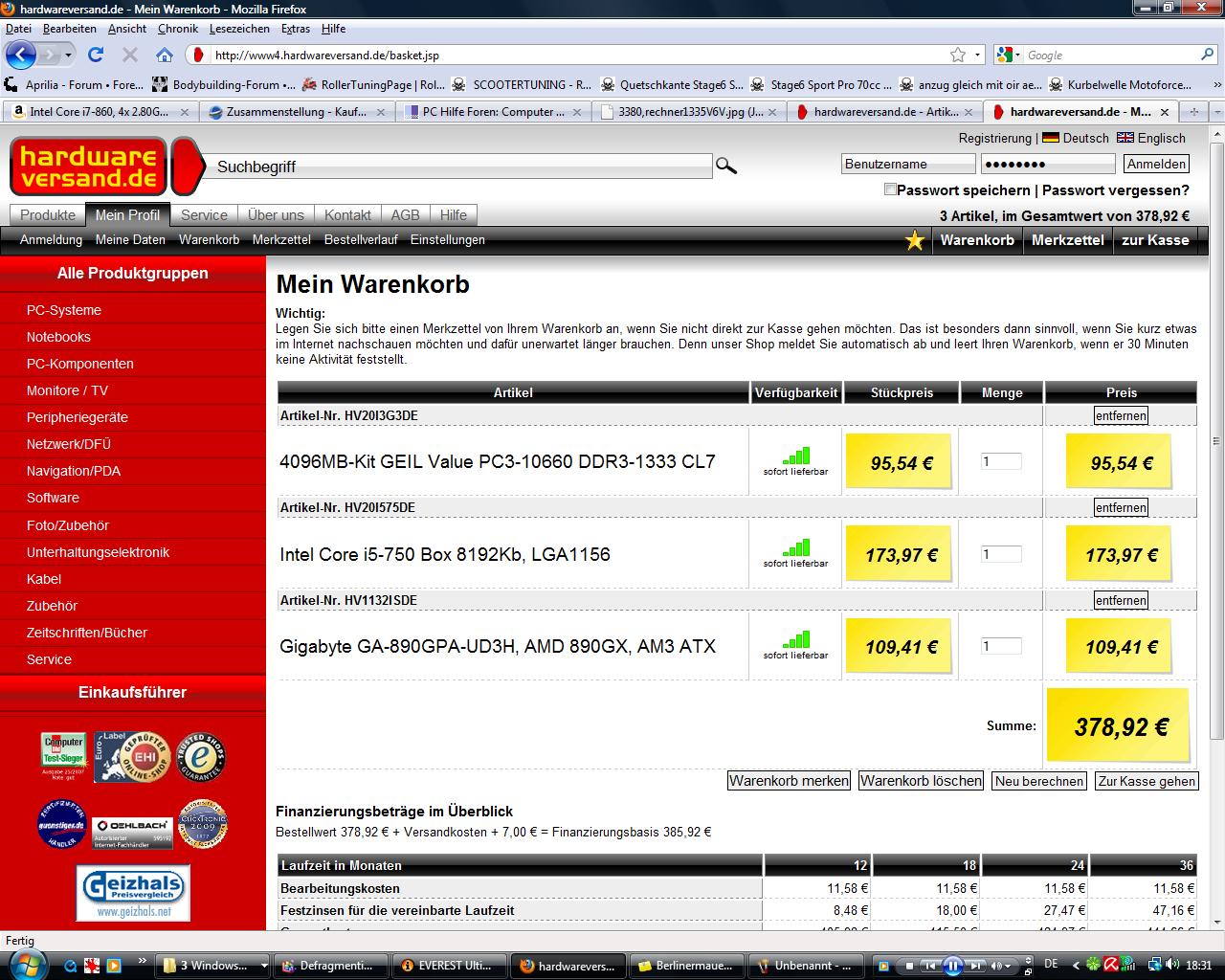The height and width of the screenshot is (980, 1225).
Task: Click the media player pause button in taskbar
Action: [x=953, y=966]
